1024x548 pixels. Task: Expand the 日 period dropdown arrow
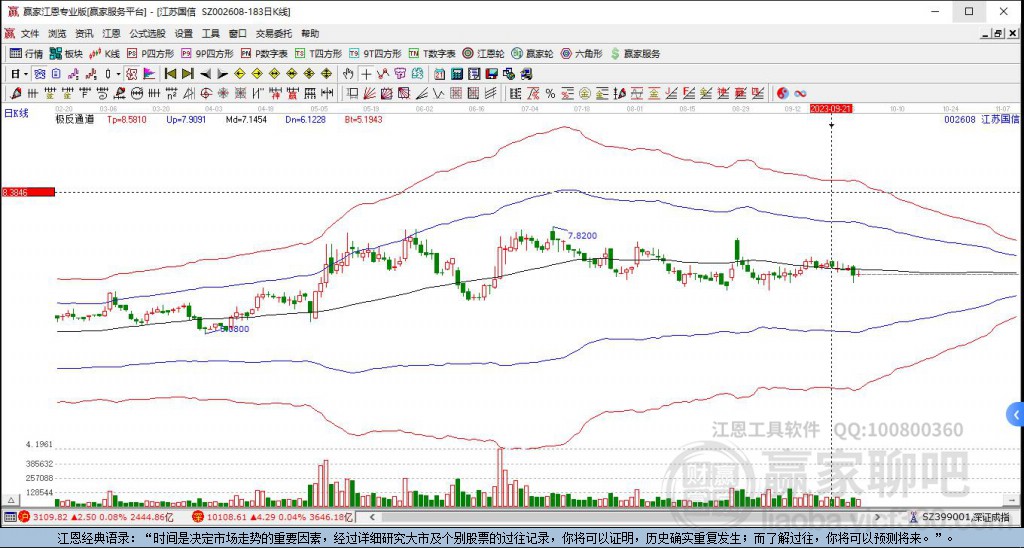25,74
